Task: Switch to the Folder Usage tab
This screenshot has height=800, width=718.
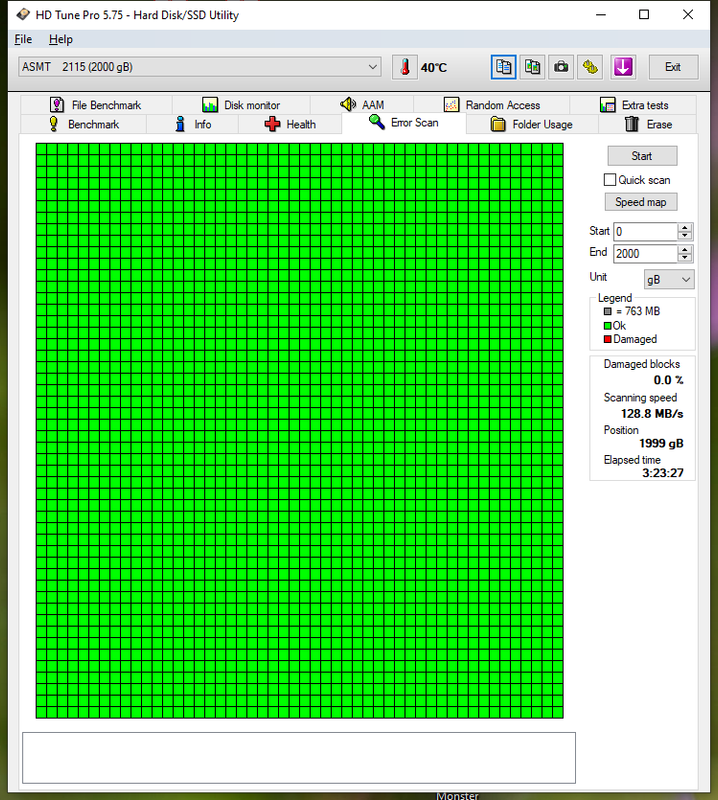Action: point(532,124)
